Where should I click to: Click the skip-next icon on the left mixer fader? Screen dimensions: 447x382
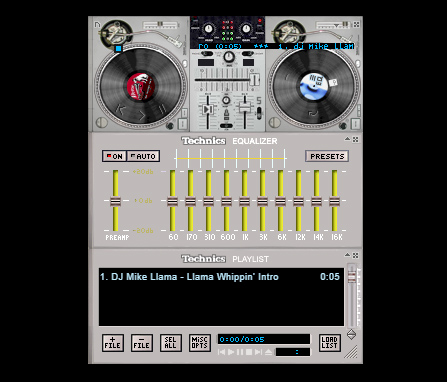click(x=208, y=109)
